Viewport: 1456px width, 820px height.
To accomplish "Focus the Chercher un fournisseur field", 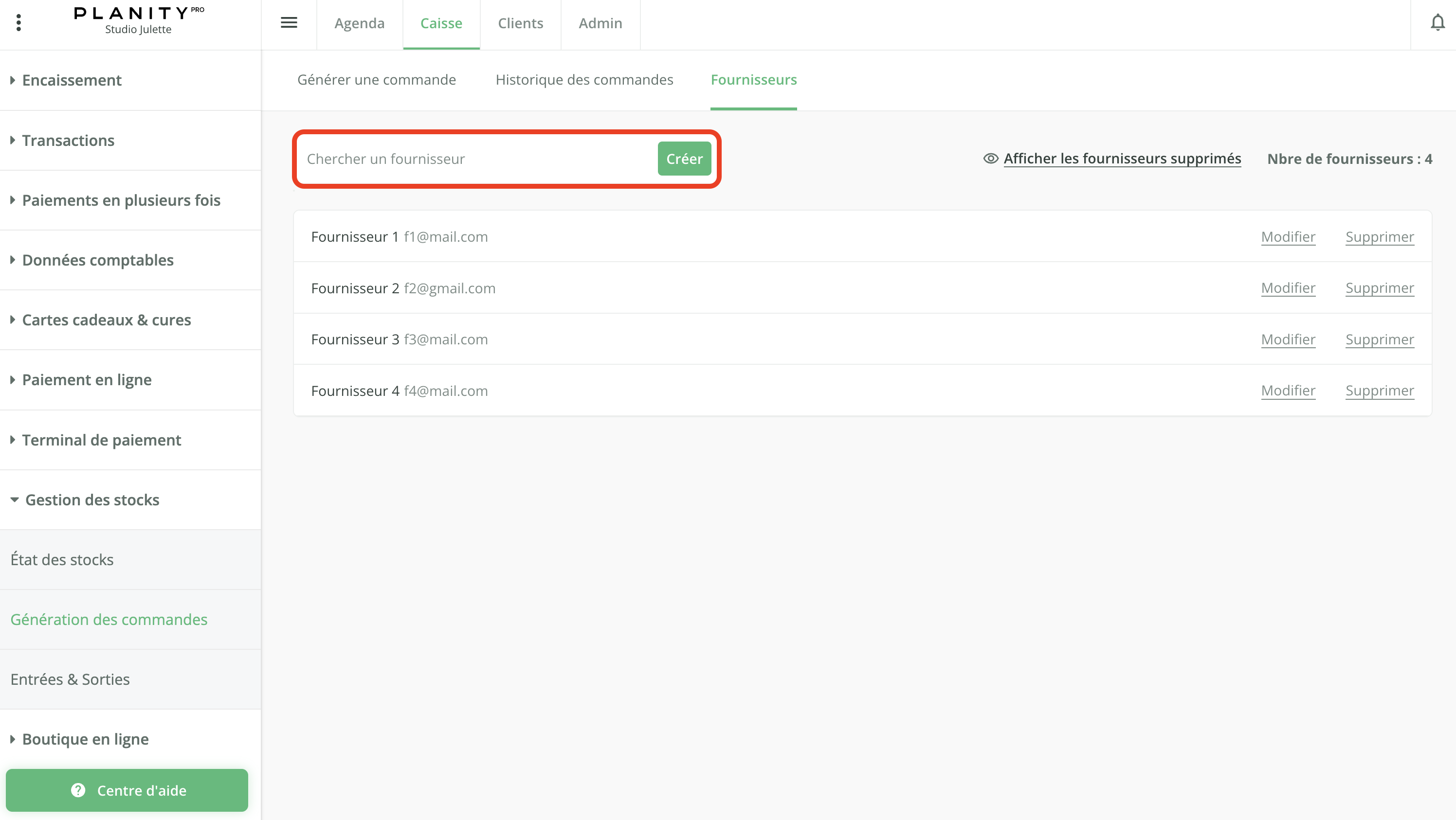I will 477,159.
